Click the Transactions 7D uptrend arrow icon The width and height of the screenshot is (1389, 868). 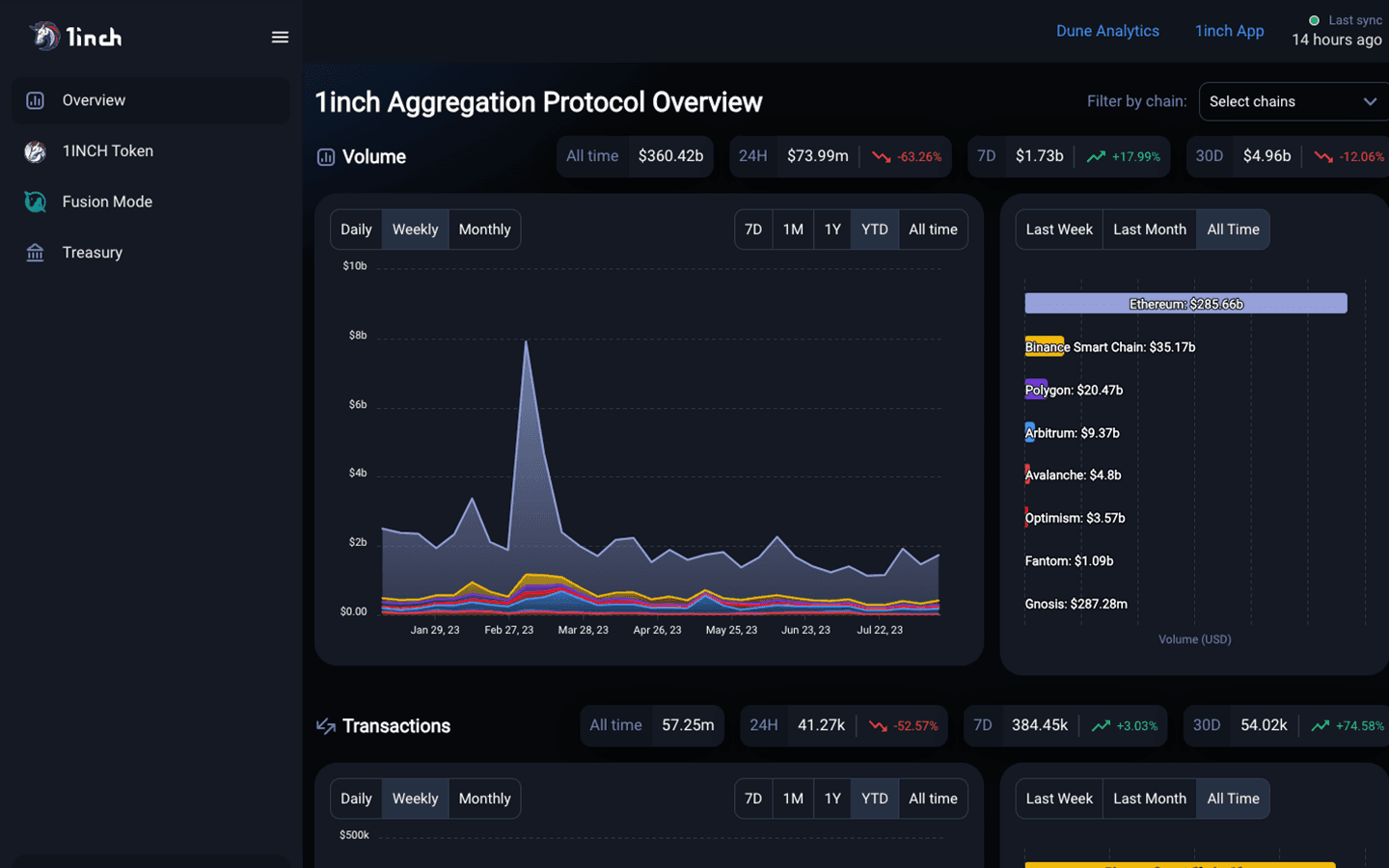pos(1101,725)
